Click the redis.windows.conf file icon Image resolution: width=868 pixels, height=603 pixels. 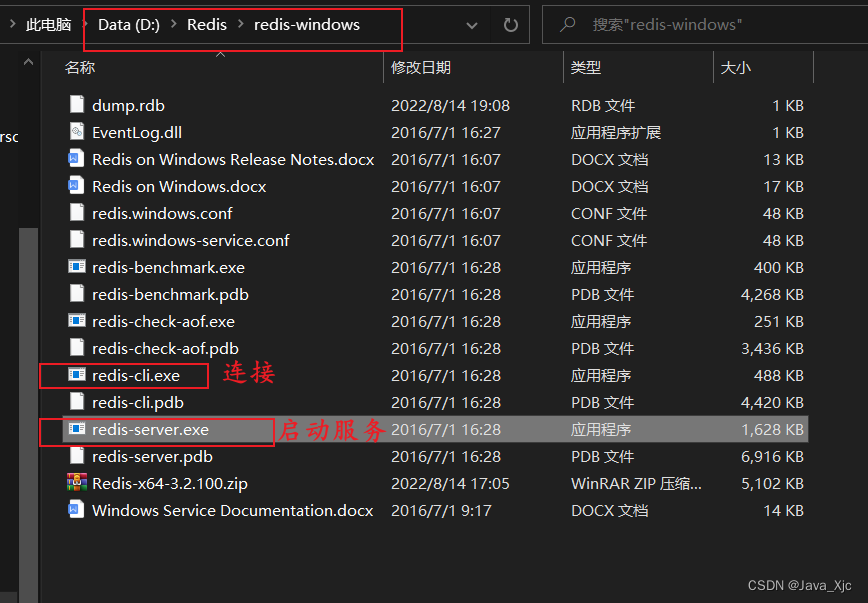[77, 213]
